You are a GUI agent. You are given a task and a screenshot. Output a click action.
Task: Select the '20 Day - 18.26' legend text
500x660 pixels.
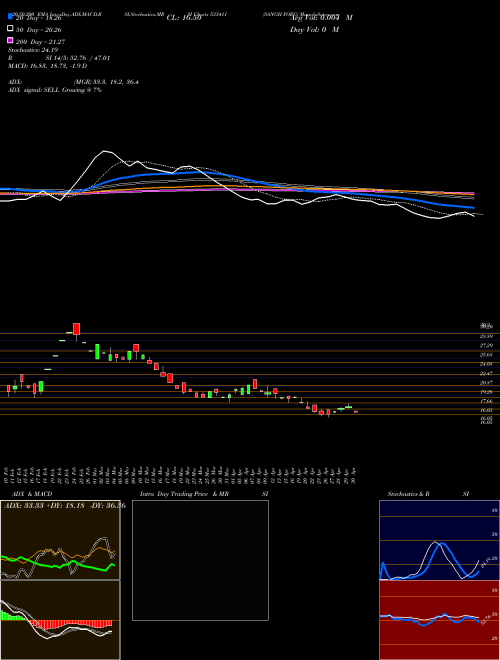click(39, 18)
